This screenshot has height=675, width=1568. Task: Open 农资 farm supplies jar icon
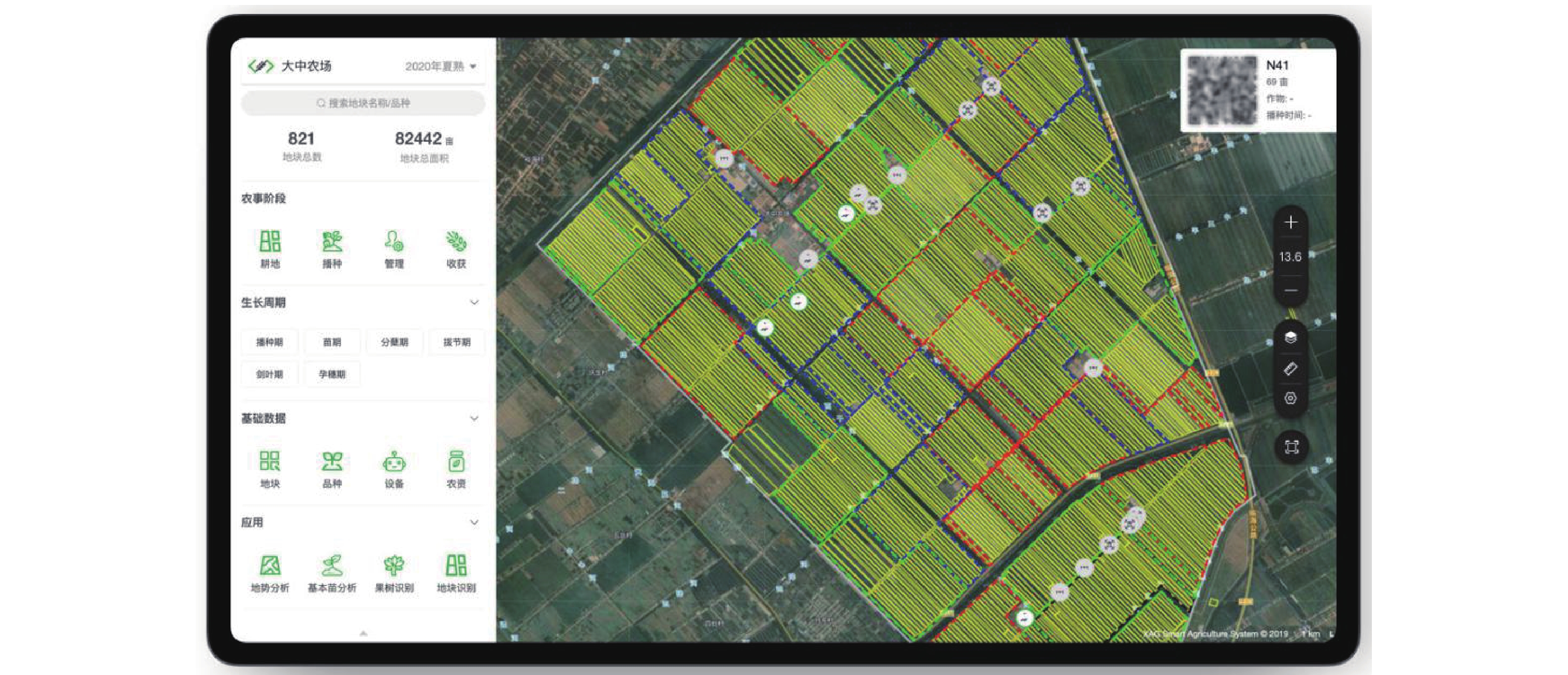coord(456,468)
